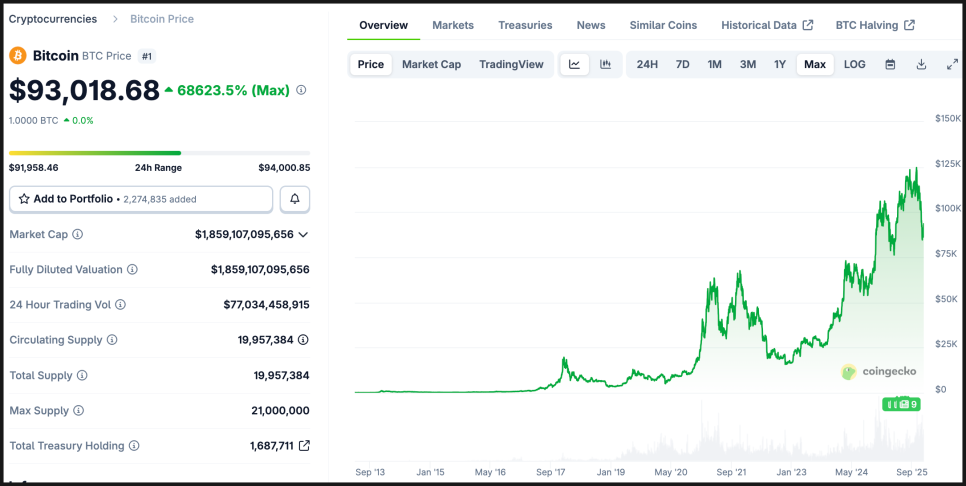The height and width of the screenshot is (486, 966).
Task: Switch chart to Market Cap view
Action: pos(431,64)
